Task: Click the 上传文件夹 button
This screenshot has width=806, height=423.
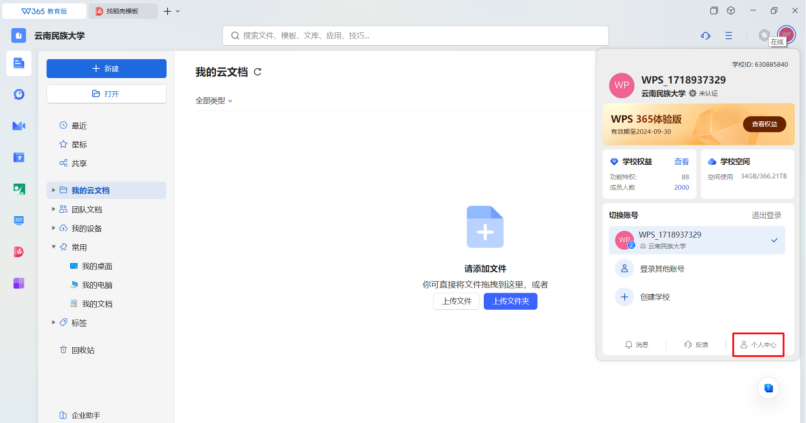Action: click(x=510, y=301)
